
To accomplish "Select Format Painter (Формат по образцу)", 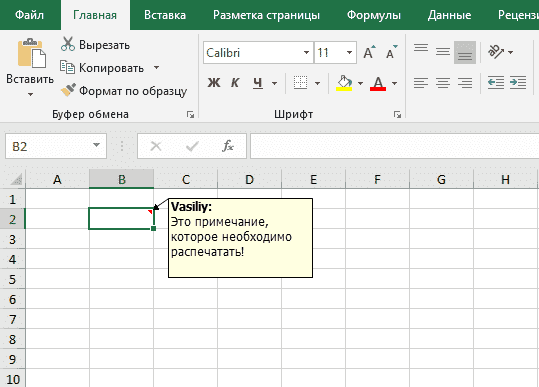I will (124, 91).
